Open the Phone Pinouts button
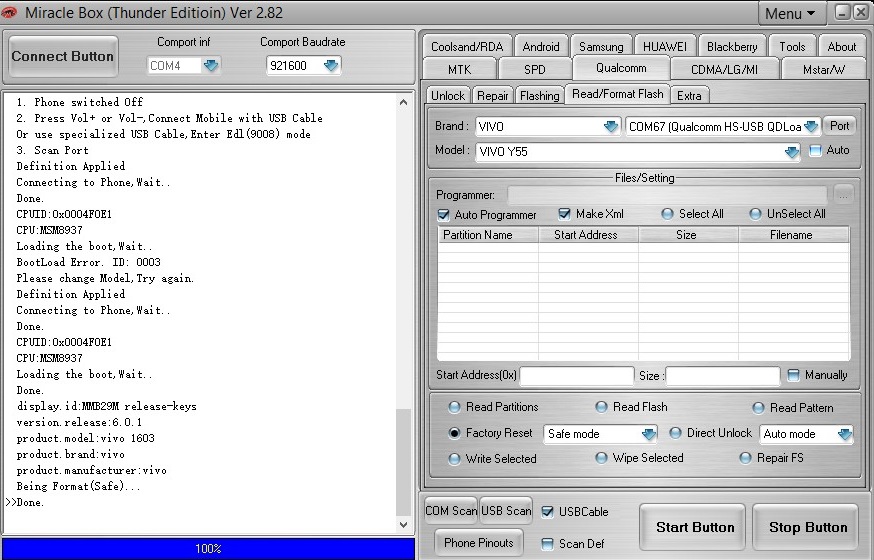 (x=479, y=543)
